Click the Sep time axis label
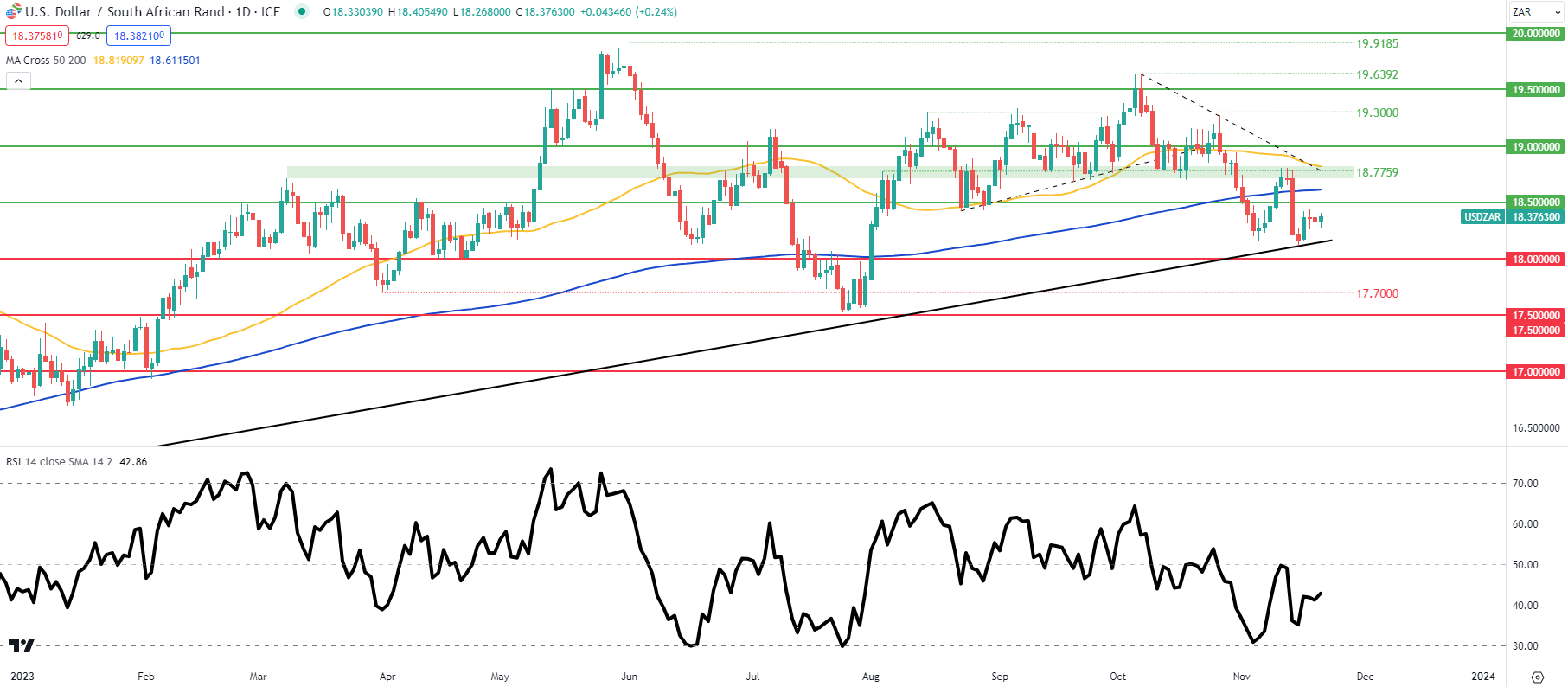The width and height of the screenshot is (1568, 687). coord(1000,677)
